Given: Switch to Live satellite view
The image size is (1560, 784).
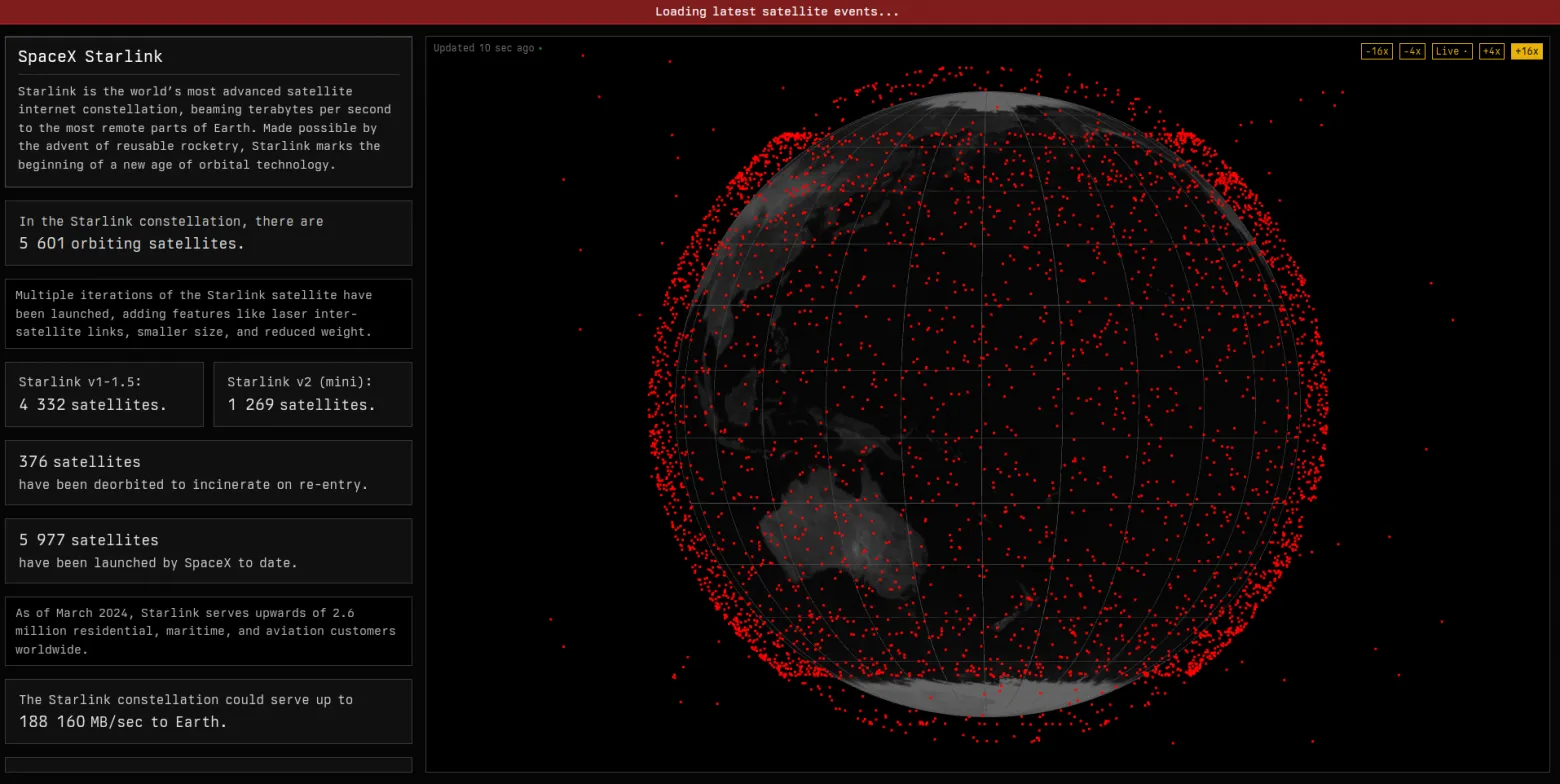Looking at the screenshot, I should [1452, 51].
